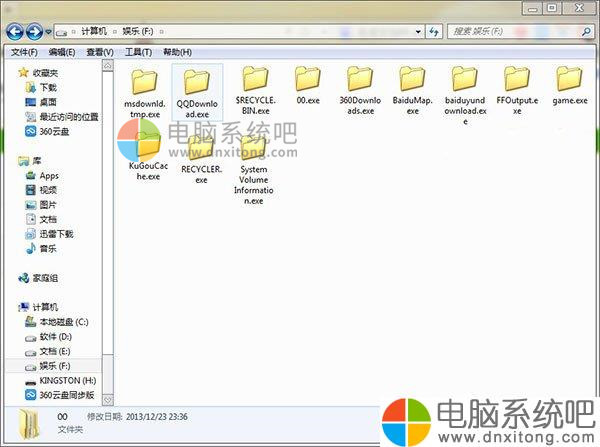Screen dimensions: 600x447
Task: Open KINGSTON (H:) removable drive
Action: (x=60, y=381)
